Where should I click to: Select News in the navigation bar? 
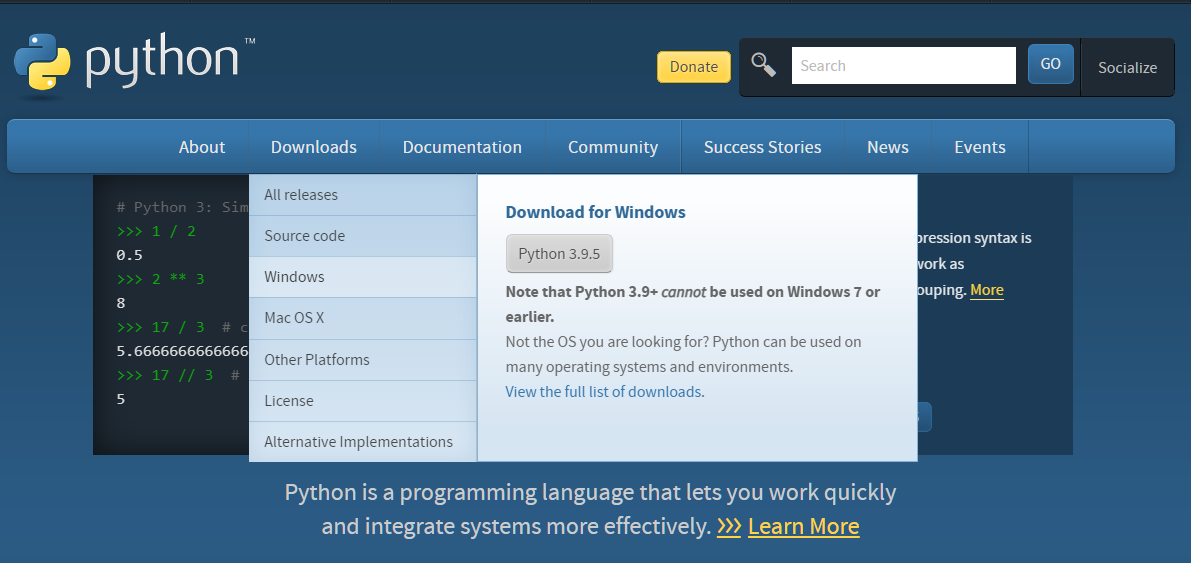pos(887,147)
